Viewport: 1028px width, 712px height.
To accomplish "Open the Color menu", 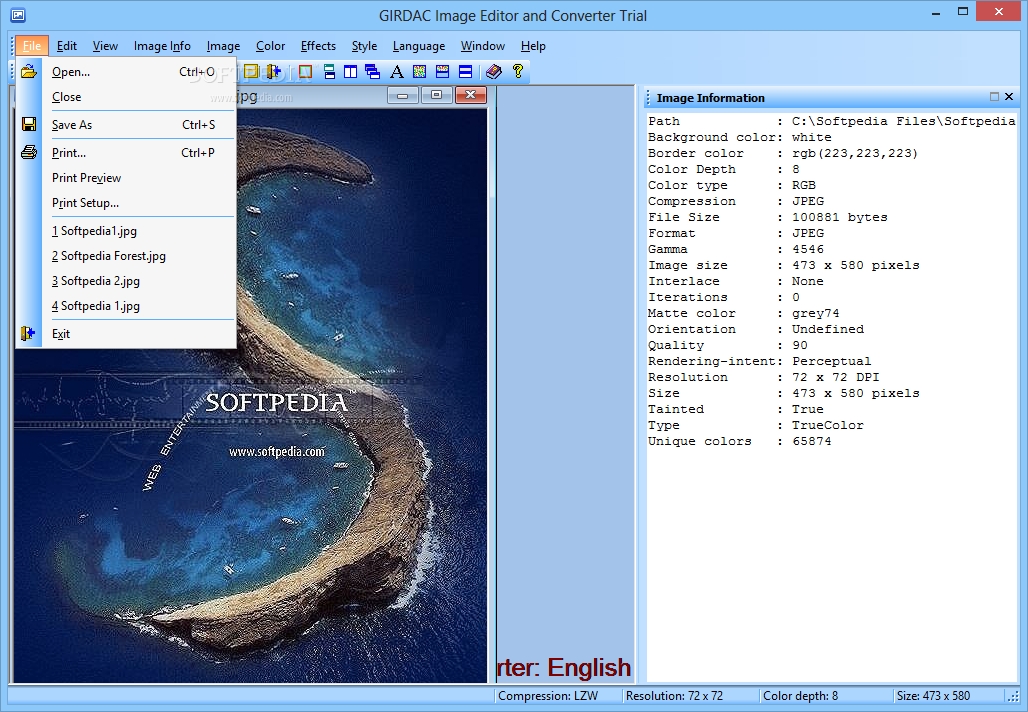I will pyautogui.click(x=270, y=46).
